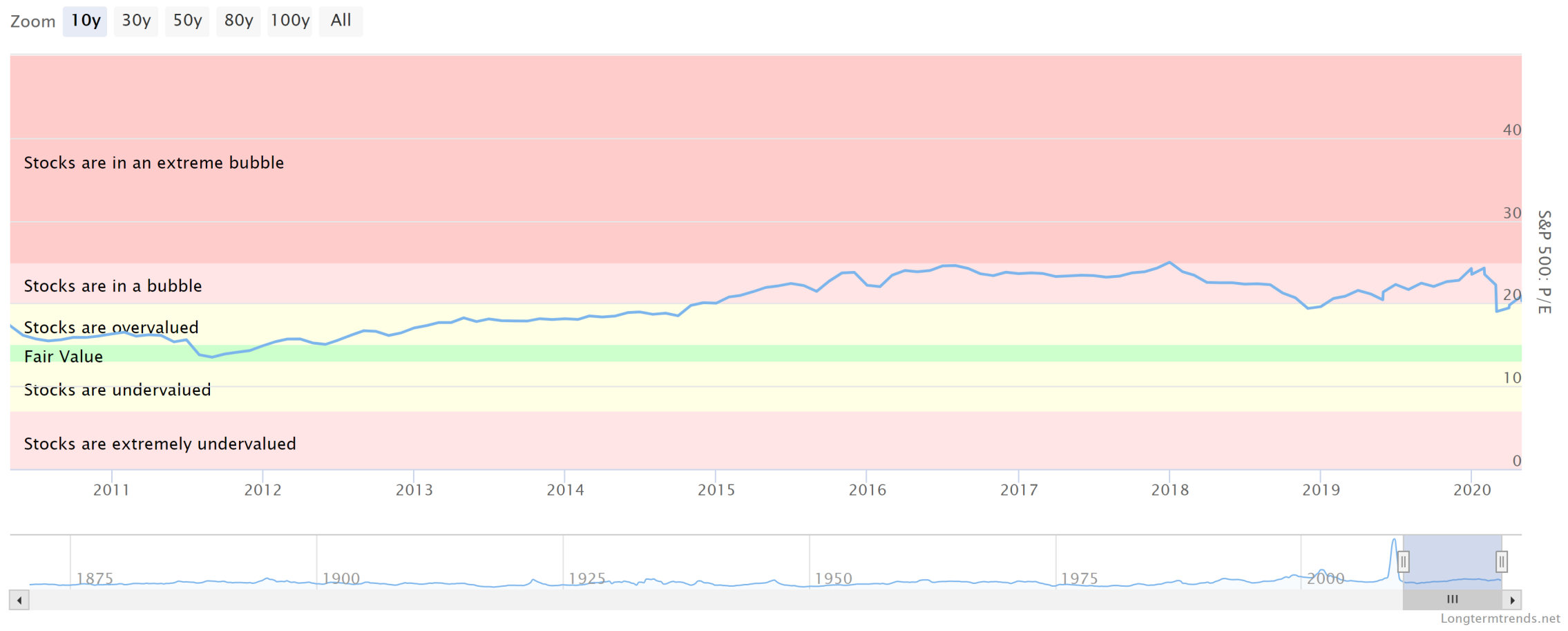1568x631 pixels.
Task: Click the 2020 x-axis label
Action: pyautogui.click(x=1473, y=490)
